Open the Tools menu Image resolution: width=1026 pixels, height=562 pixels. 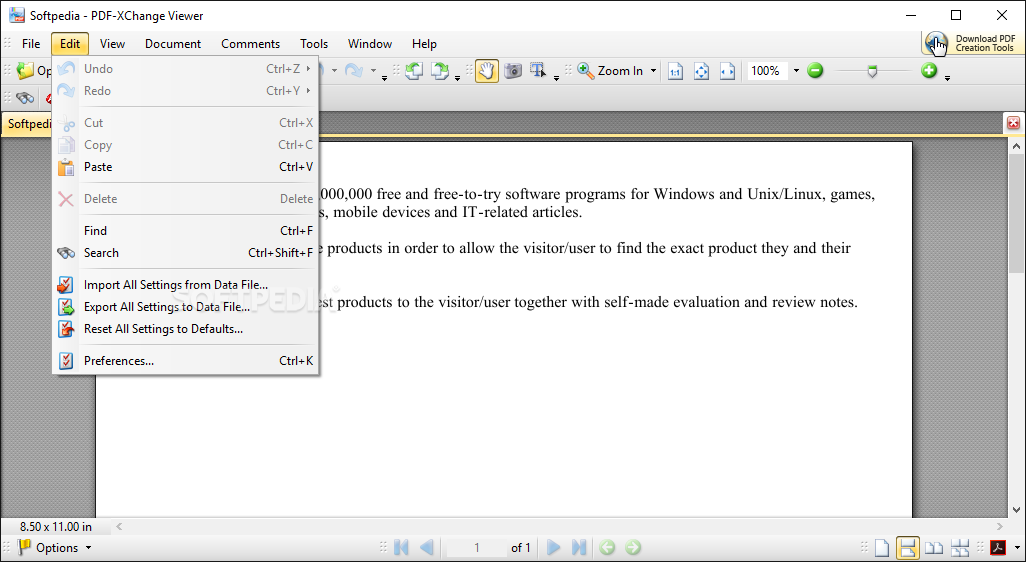[313, 44]
